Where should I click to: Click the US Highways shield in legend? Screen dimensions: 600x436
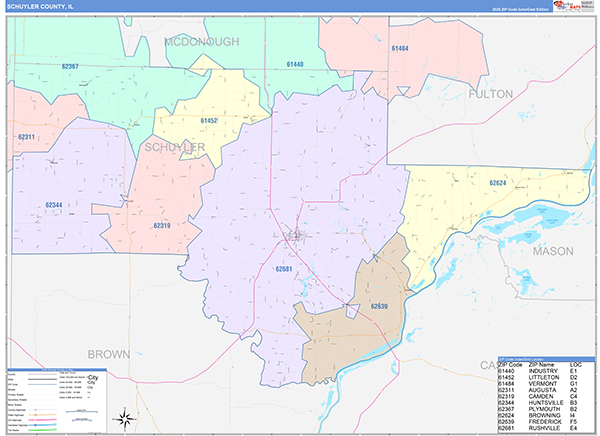pos(36,420)
